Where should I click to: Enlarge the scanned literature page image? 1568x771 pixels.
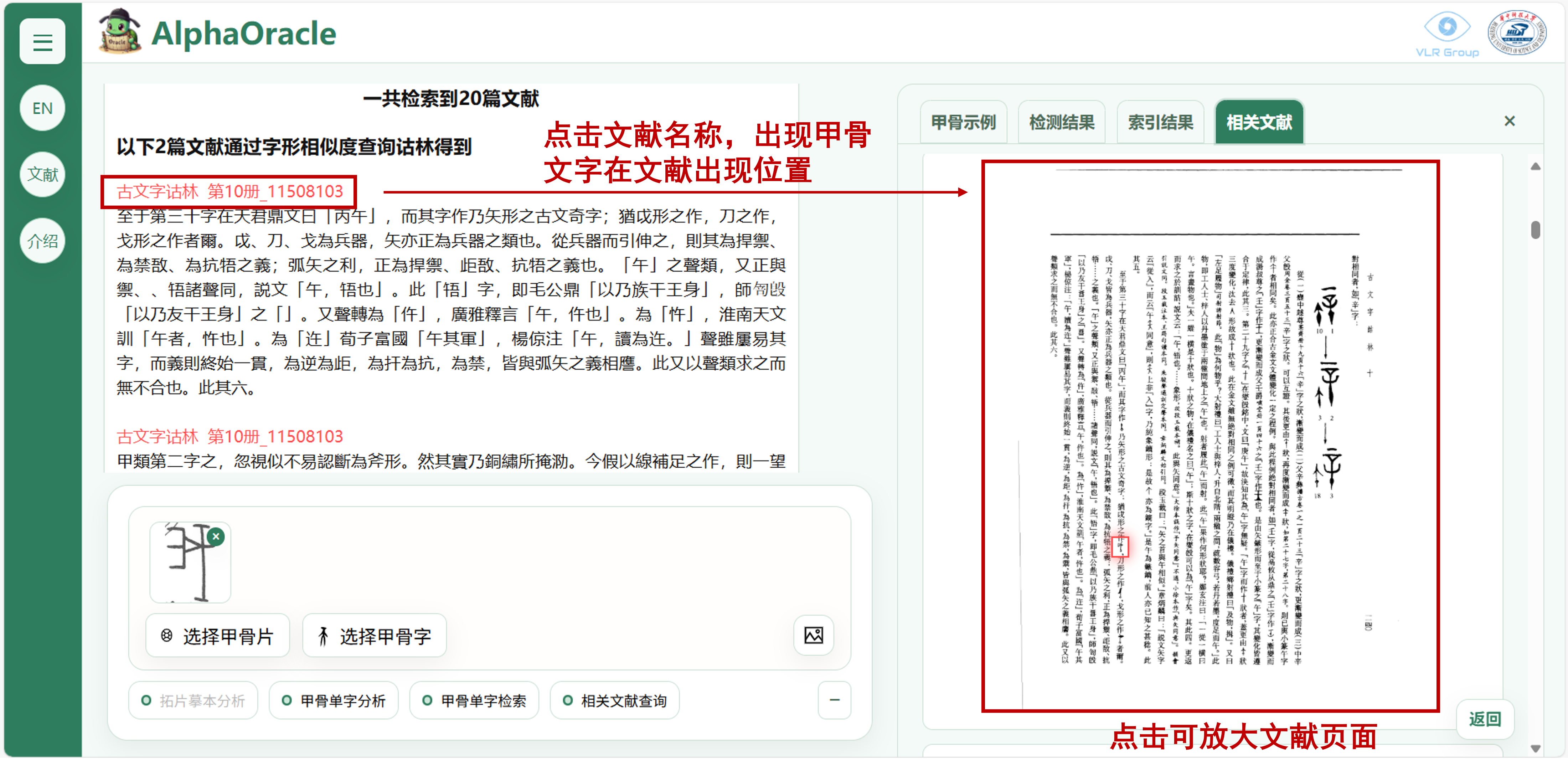click(1209, 436)
